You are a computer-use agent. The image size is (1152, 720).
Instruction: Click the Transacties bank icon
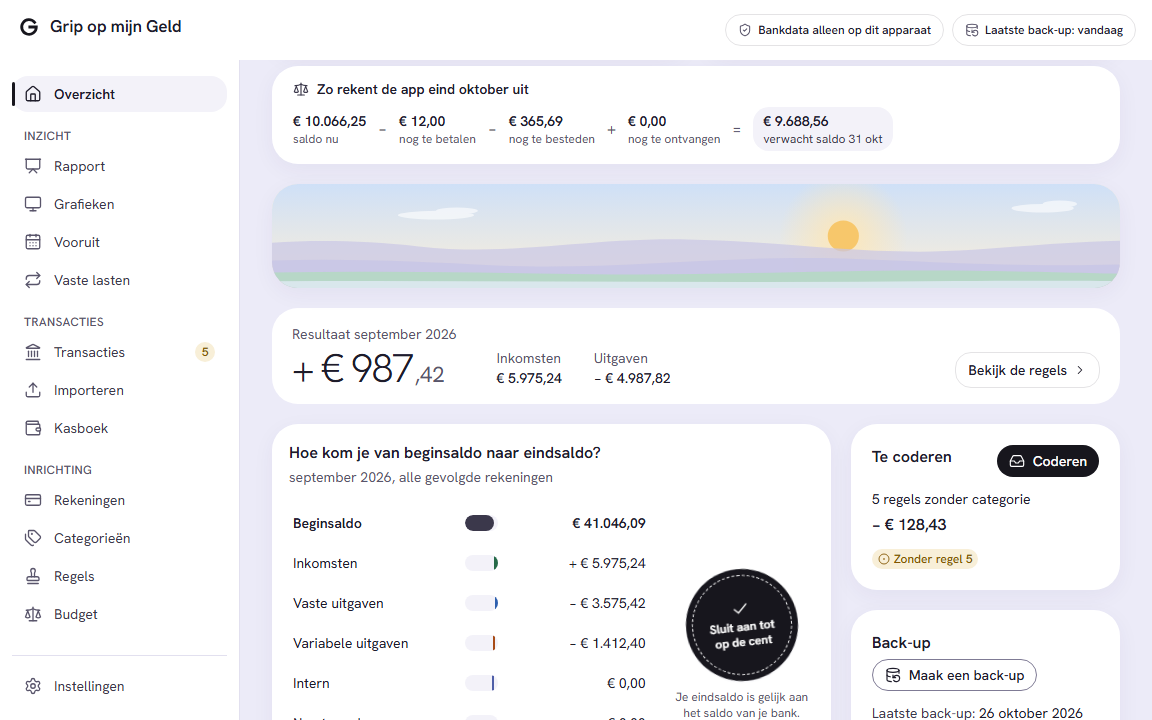coord(33,352)
